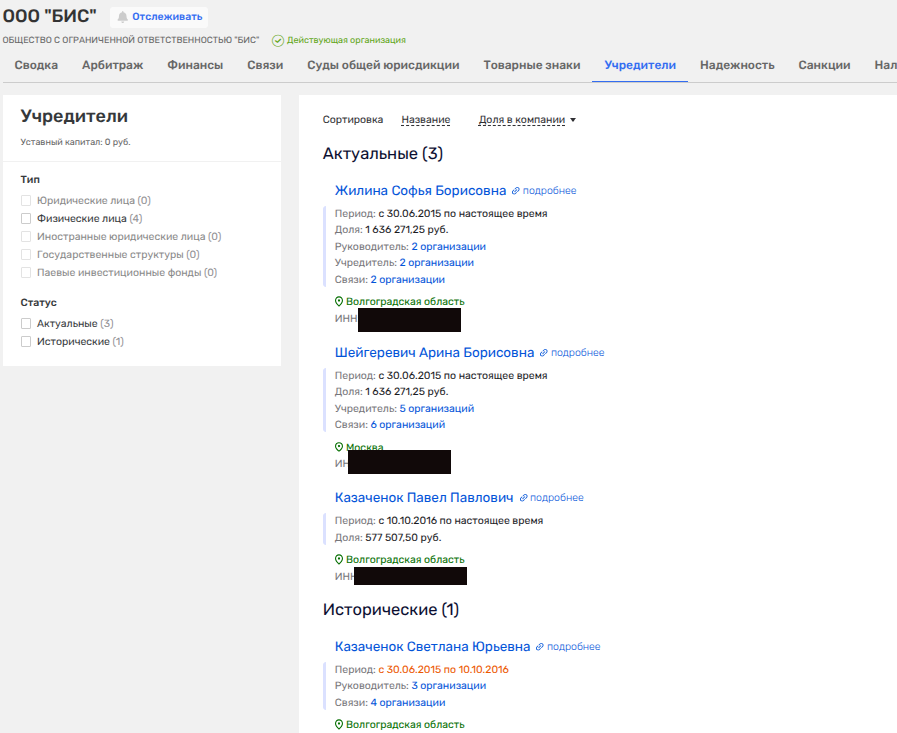897x733 pixels.
Task: Go to the Товарные знаки tab
Action: coord(531,65)
